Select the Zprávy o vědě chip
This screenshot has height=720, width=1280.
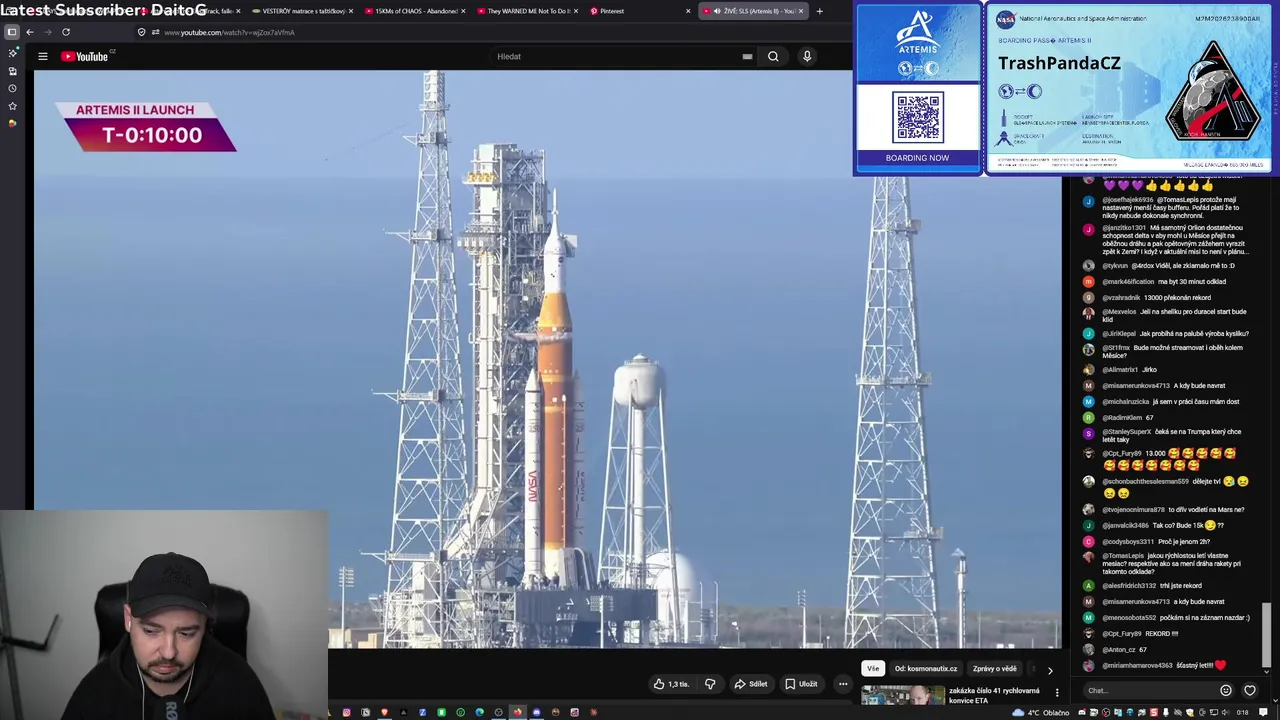click(x=995, y=669)
